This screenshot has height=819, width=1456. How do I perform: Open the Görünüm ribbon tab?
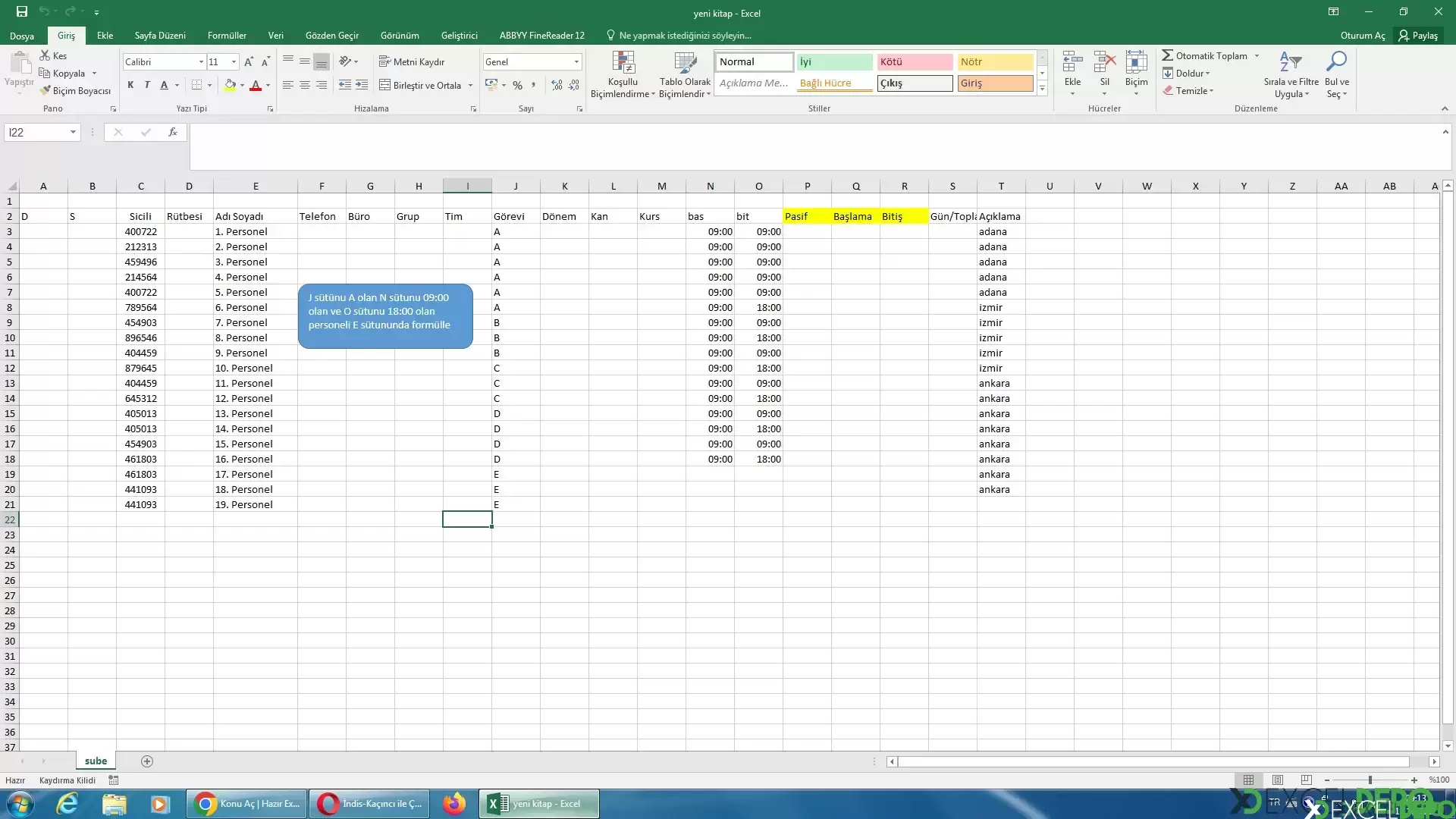pos(400,35)
